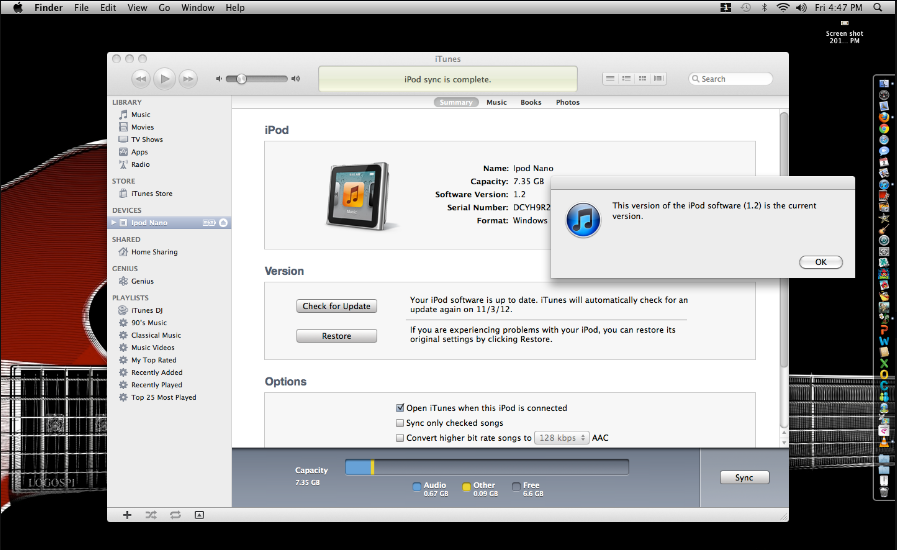The width and height of the screenshot is (897, 550).
Task: Open the Music Videos playlist
Action: 153,347
